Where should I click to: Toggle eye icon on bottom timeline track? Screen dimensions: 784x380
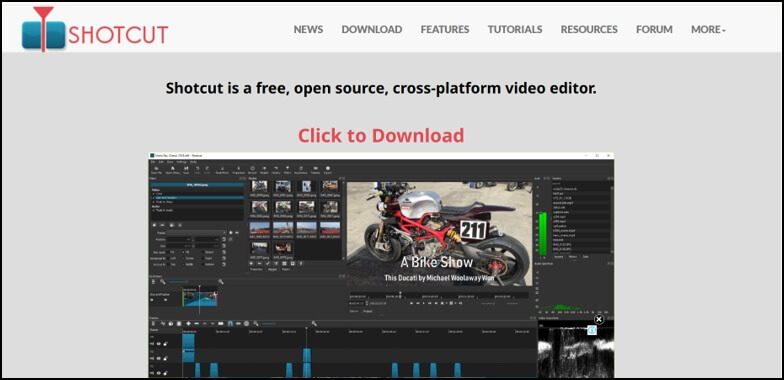tap(158, 373)
